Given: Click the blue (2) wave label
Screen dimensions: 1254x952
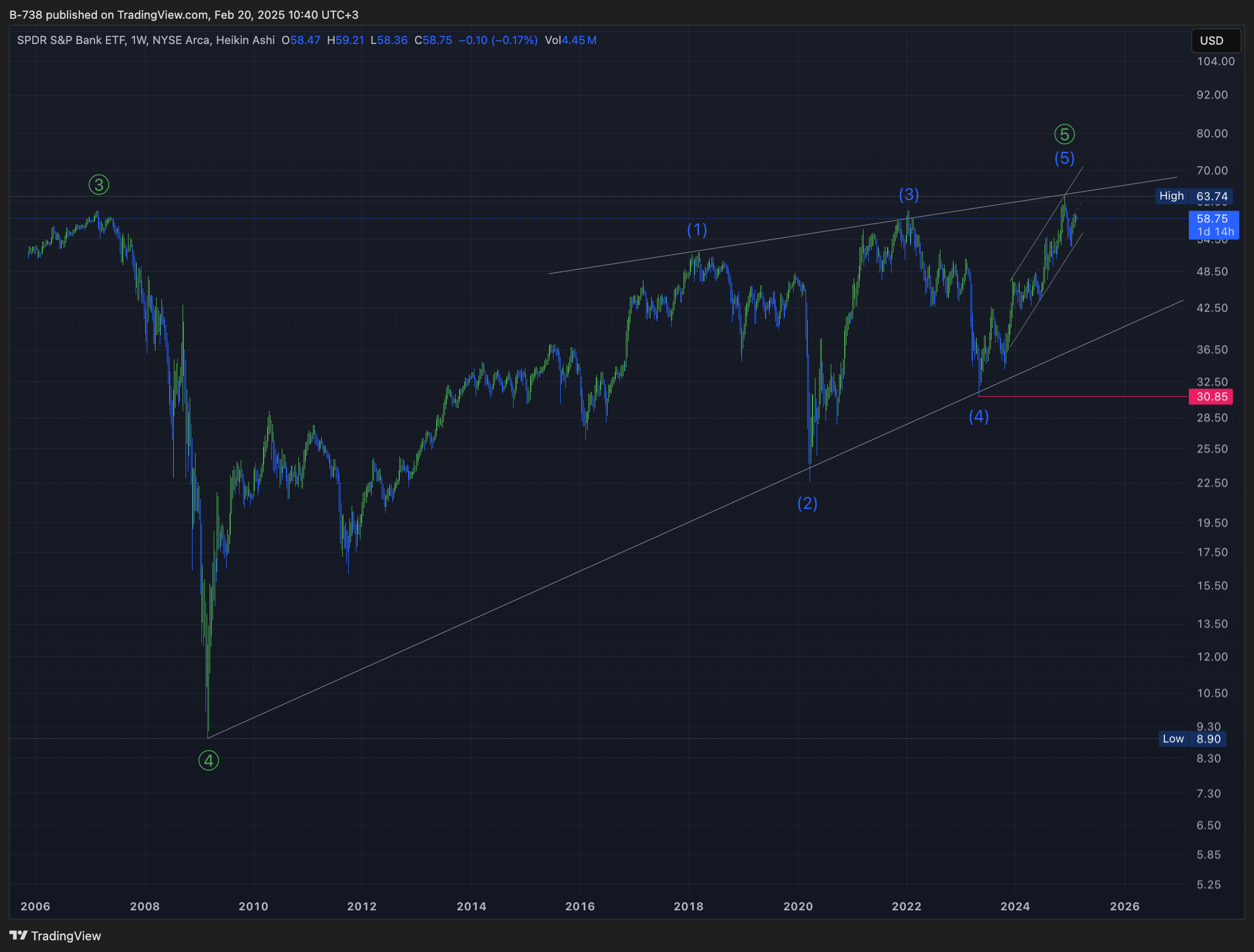Looking at the screenshot, I should point(807,503).
